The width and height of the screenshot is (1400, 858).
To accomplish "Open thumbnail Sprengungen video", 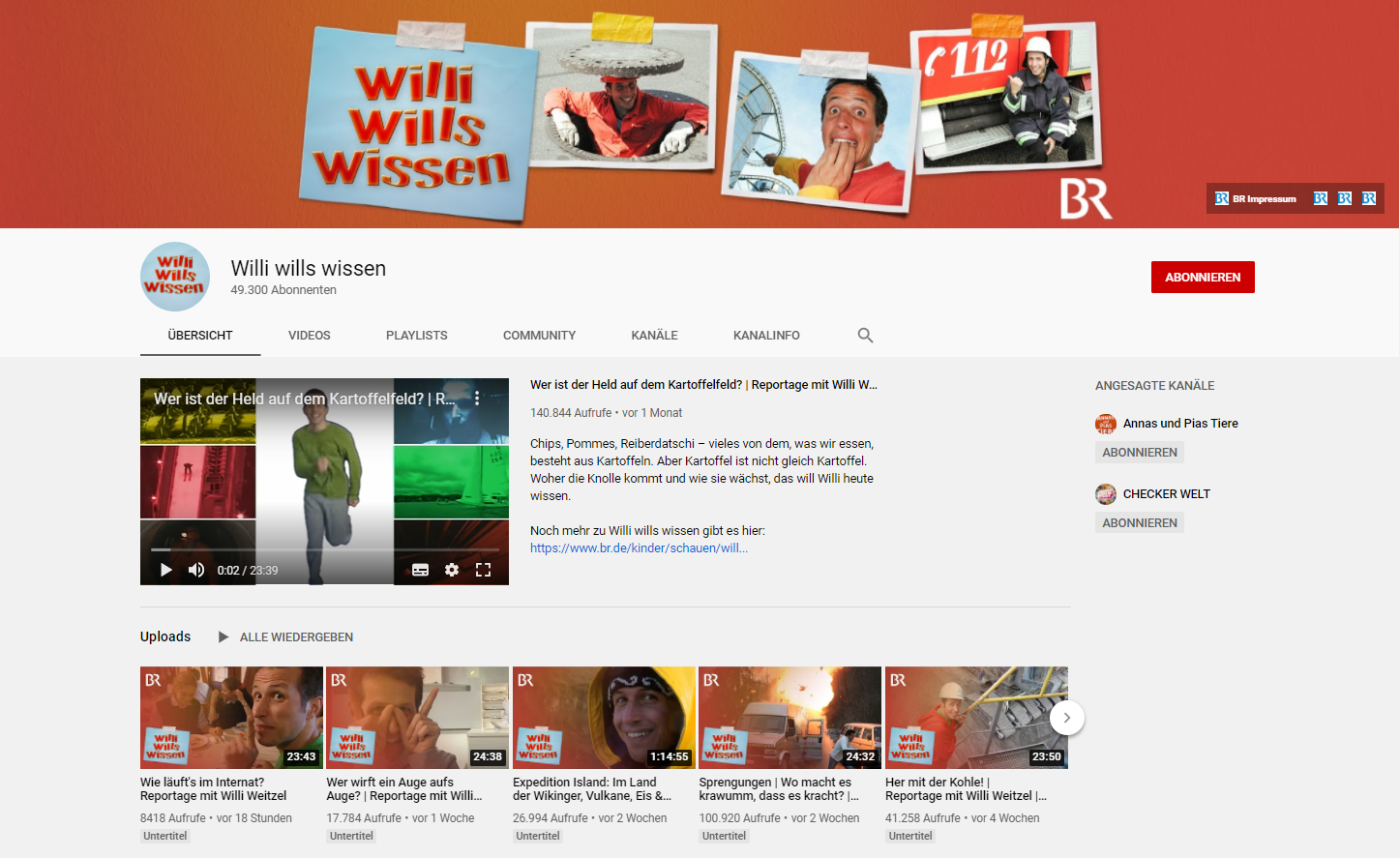I will [790, 718].
